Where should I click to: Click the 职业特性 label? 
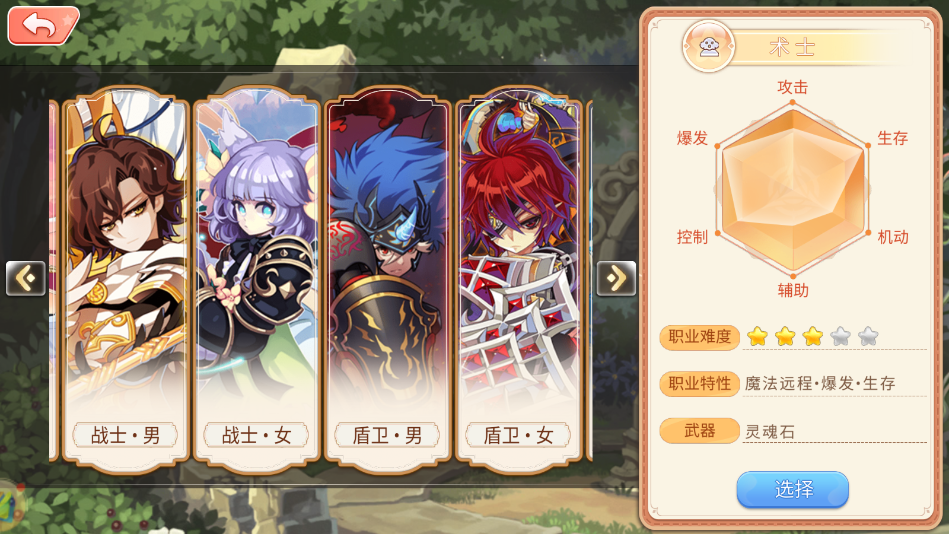point(700,384)
